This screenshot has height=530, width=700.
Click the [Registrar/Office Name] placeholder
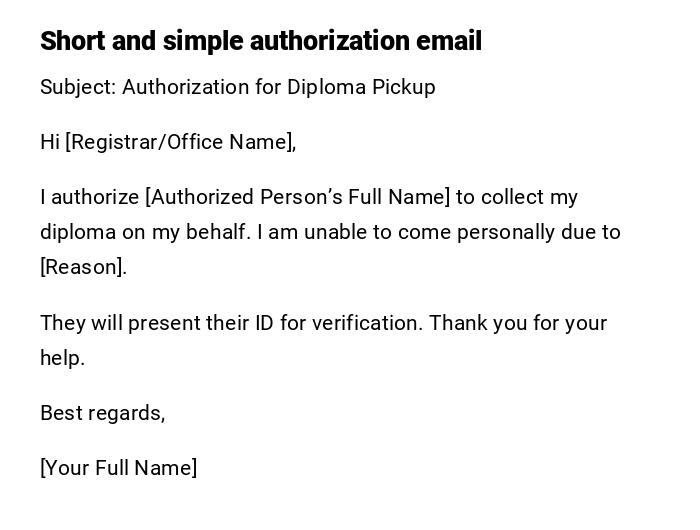(181, 142)
